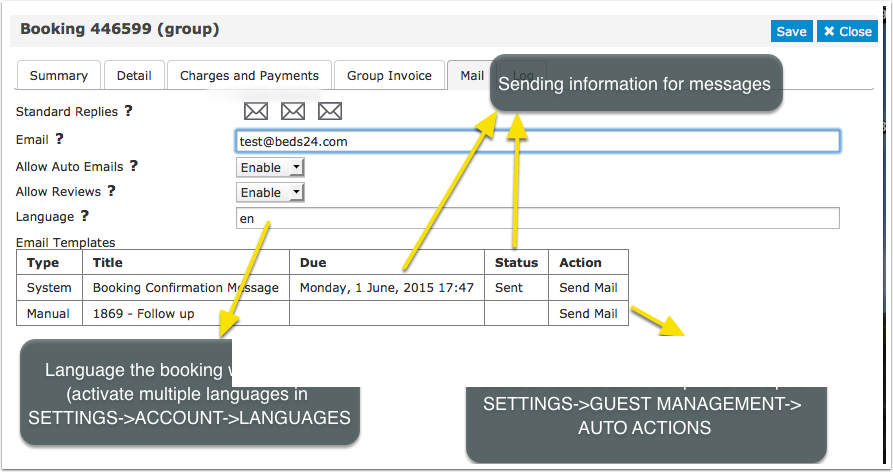Show help question mark next to Language
893x472 pixels.
coord(85,216)
